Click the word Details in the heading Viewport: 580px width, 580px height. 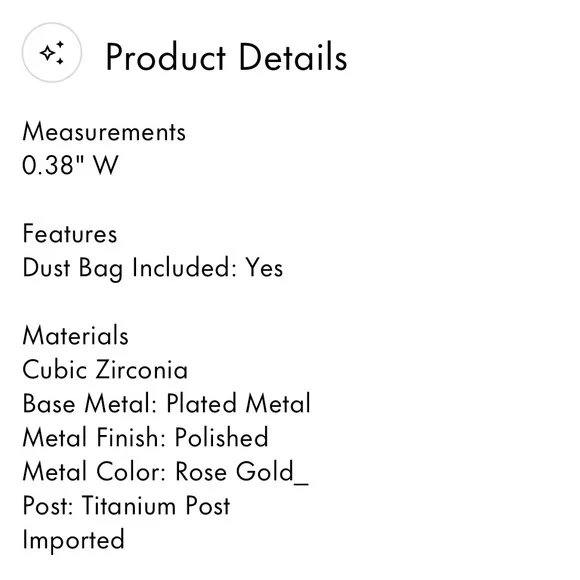pos(293,57)
